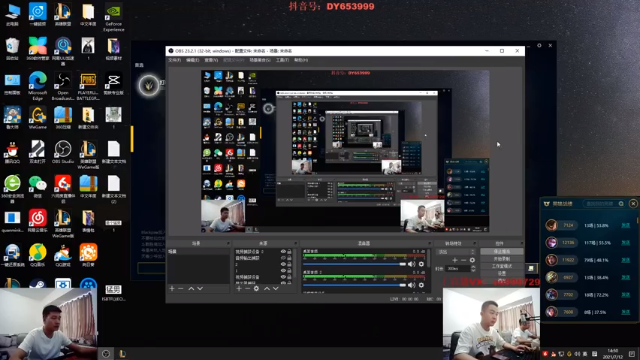Open OBS 查看(V) menu

(x=211, y=60)
